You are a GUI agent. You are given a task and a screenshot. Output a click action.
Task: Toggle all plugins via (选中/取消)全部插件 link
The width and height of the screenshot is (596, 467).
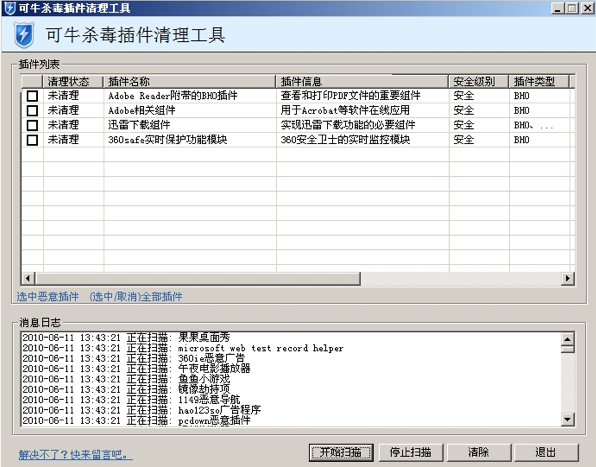(136, 296)
